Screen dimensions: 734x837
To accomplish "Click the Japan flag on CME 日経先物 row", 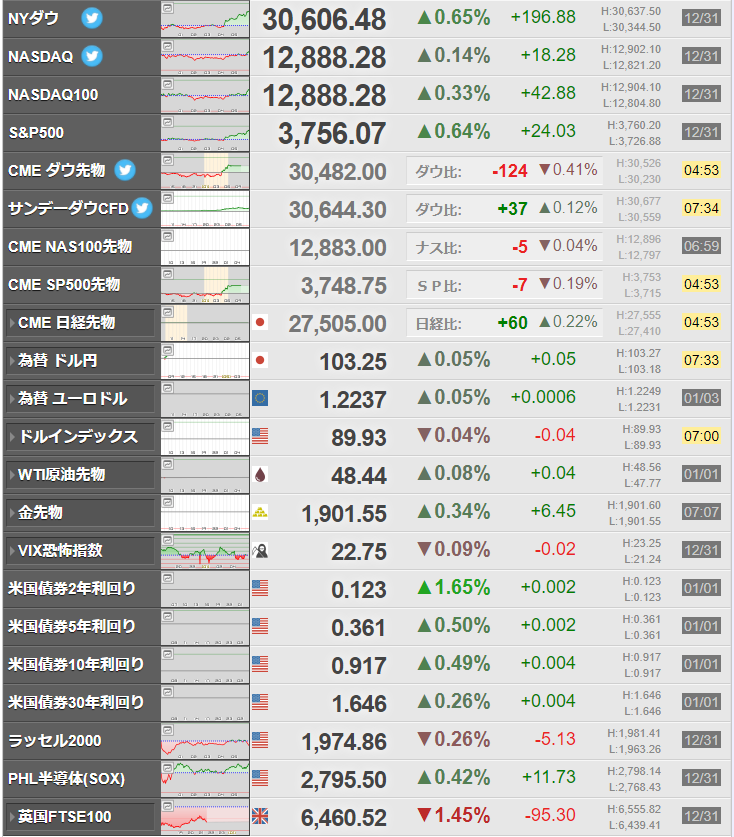I will tap(260, 322).
